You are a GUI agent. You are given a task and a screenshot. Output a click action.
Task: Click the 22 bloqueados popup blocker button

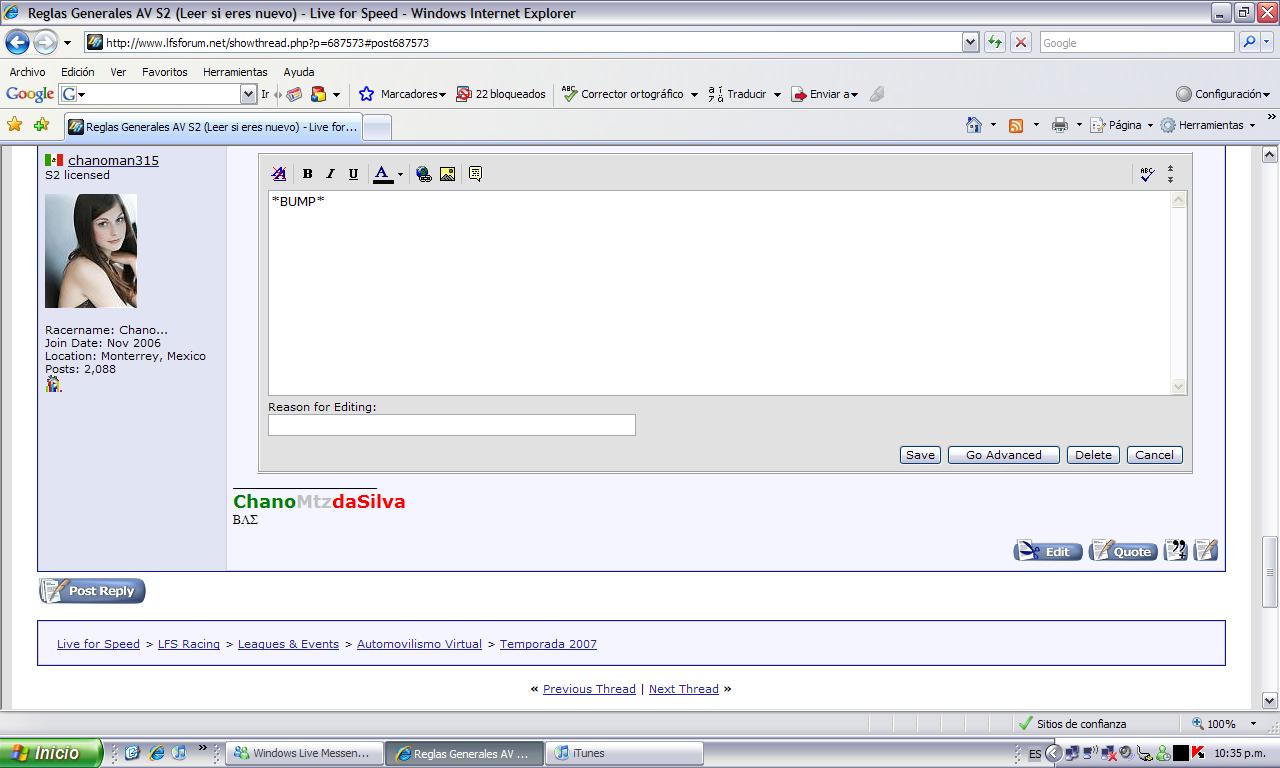tap(501, 94)
